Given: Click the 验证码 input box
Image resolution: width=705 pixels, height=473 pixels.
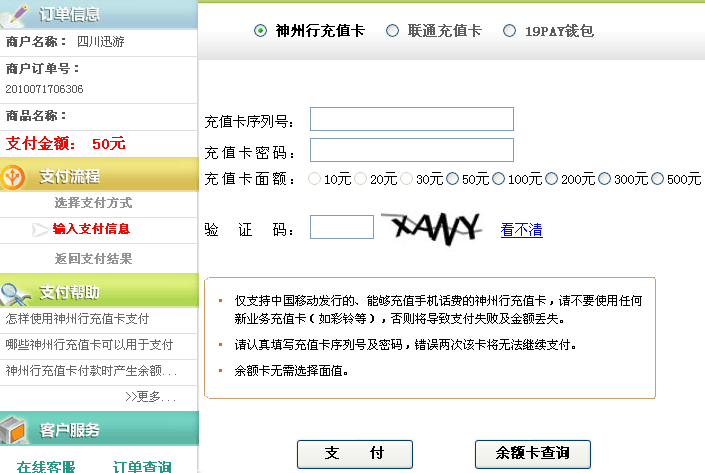Looking at the screenshot, I should (341, 228).
